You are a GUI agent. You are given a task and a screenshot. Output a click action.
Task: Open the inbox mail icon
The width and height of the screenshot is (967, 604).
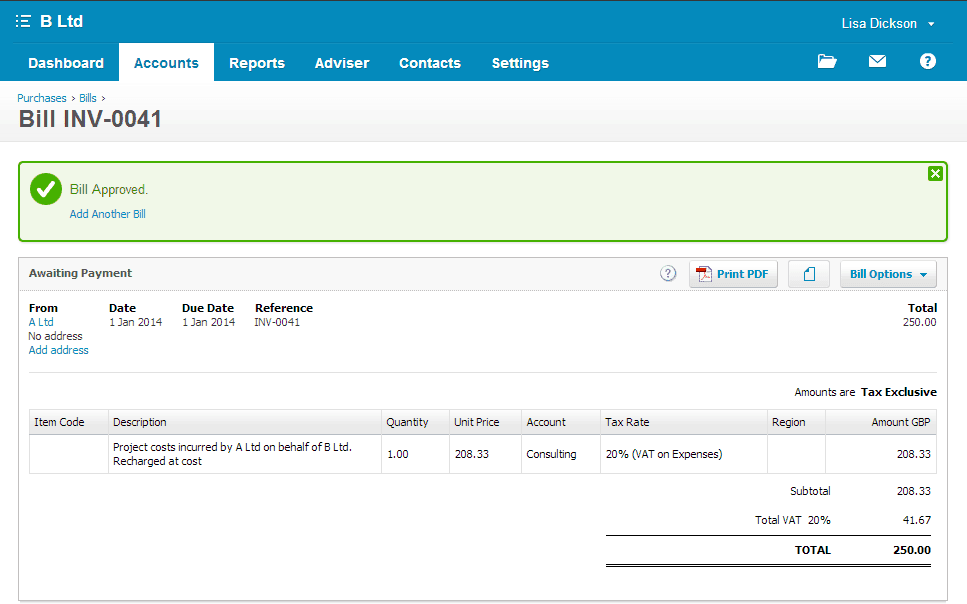click(877, 61)
